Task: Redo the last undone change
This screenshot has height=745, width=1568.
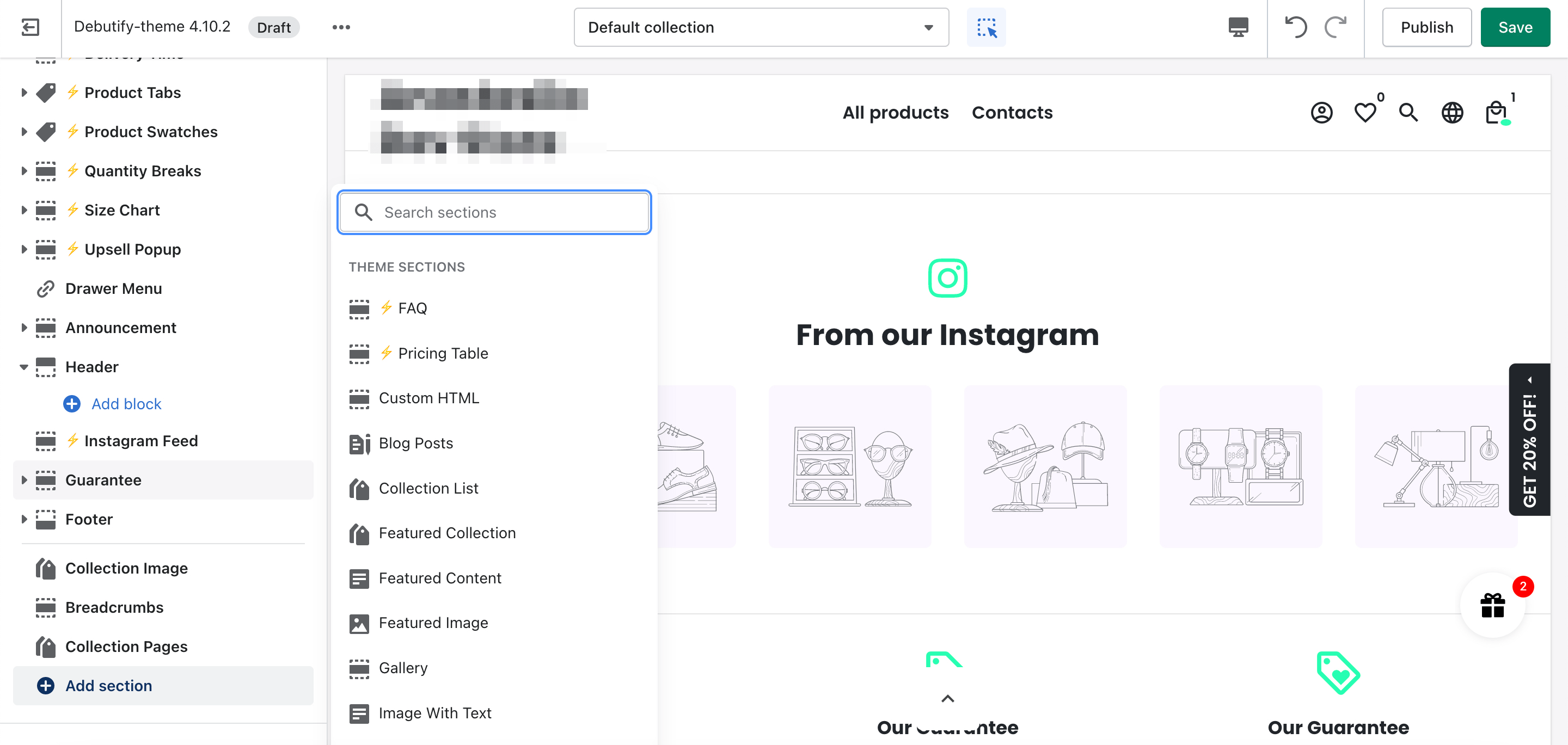Action: (x=1336, y=27)
